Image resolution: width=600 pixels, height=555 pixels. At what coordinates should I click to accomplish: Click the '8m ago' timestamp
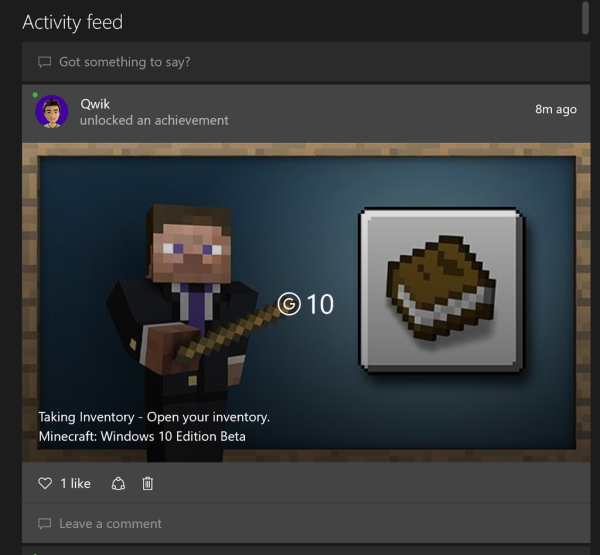point(556,109)
